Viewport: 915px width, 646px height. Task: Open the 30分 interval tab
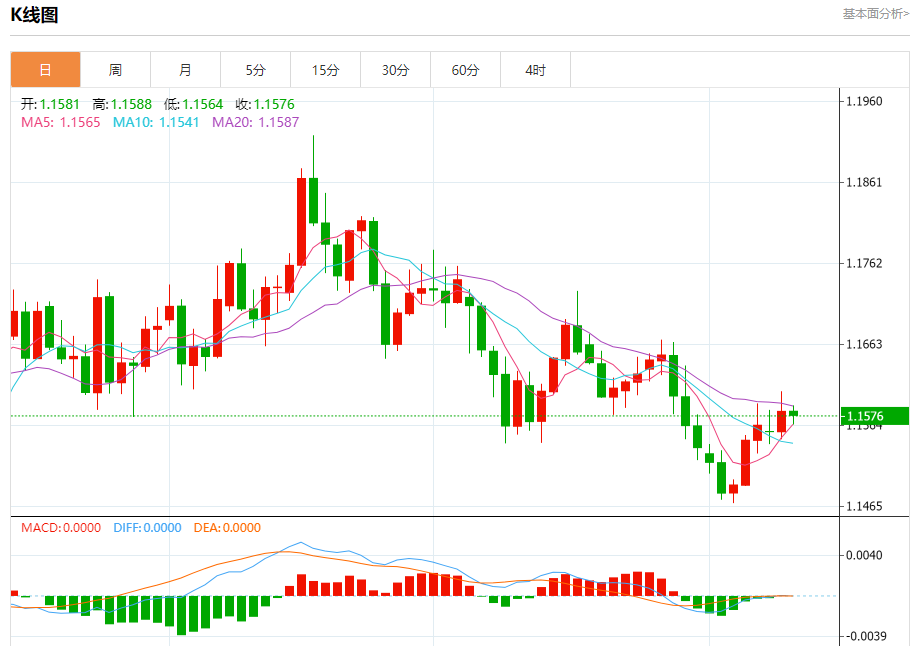click(x=396, y=70)
